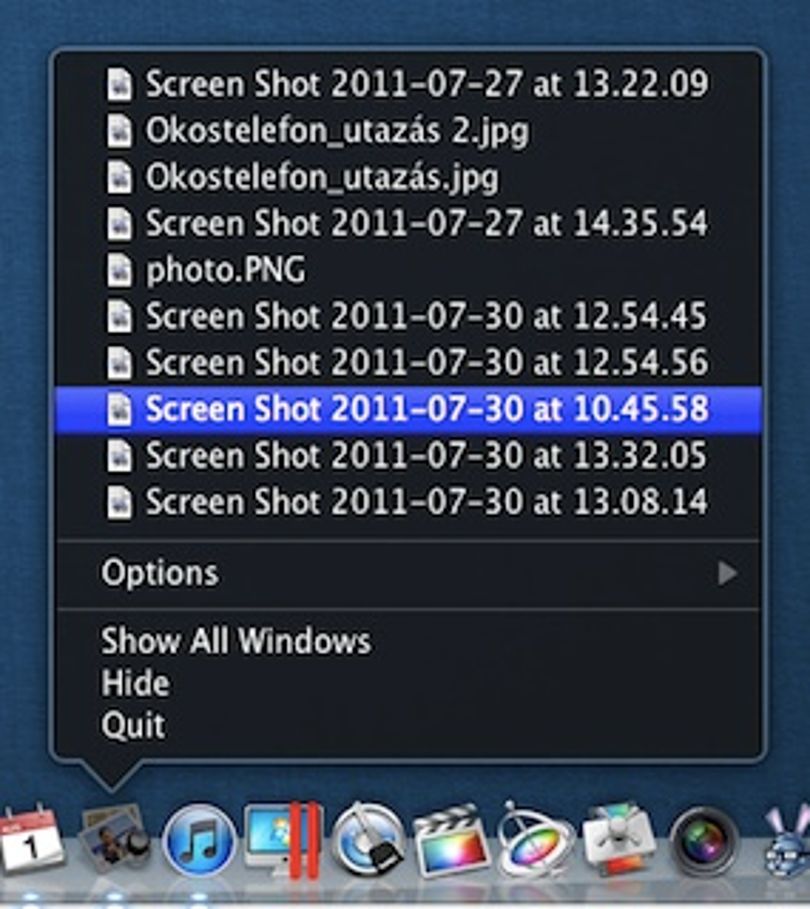Expand the Options submenu arrow
Image resolution: width=810 pixels, height=909 pixels.
[727, 573]
